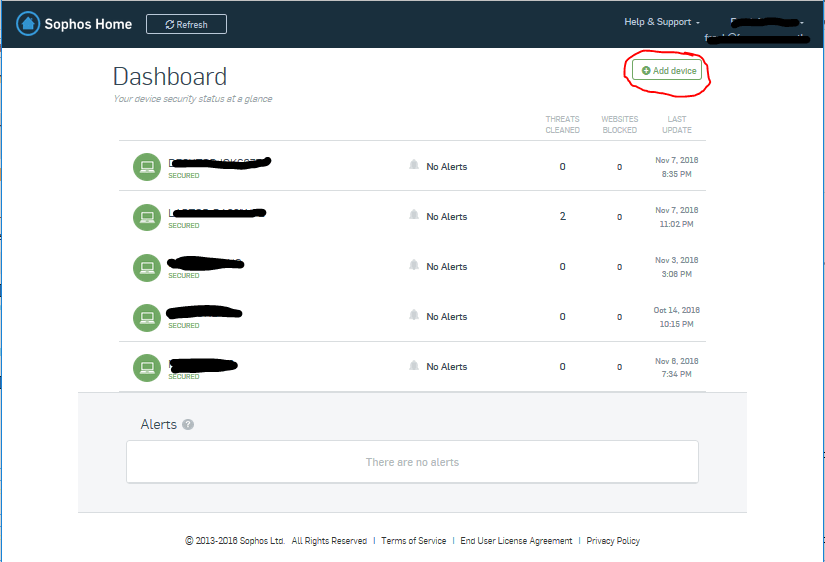Click the Add device button

[x=667, y=71]
